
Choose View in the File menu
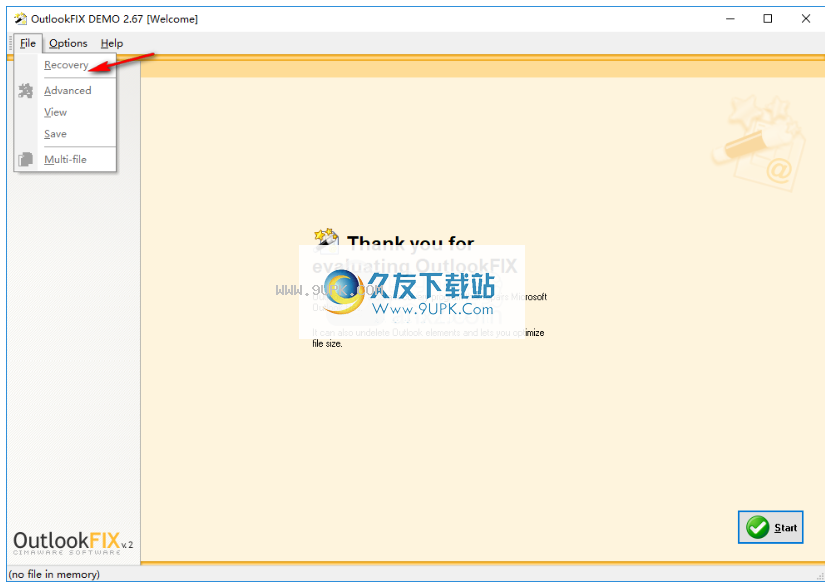[55, 112]
